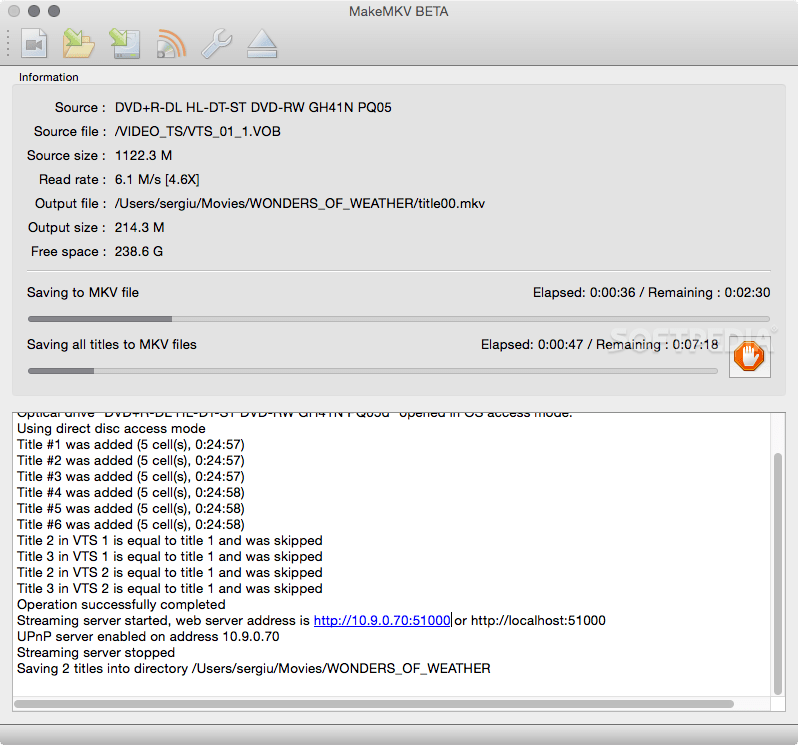Open Preferences with the wrench icon
The height and width of the screenshot is (745, 798).
(217, 44)
